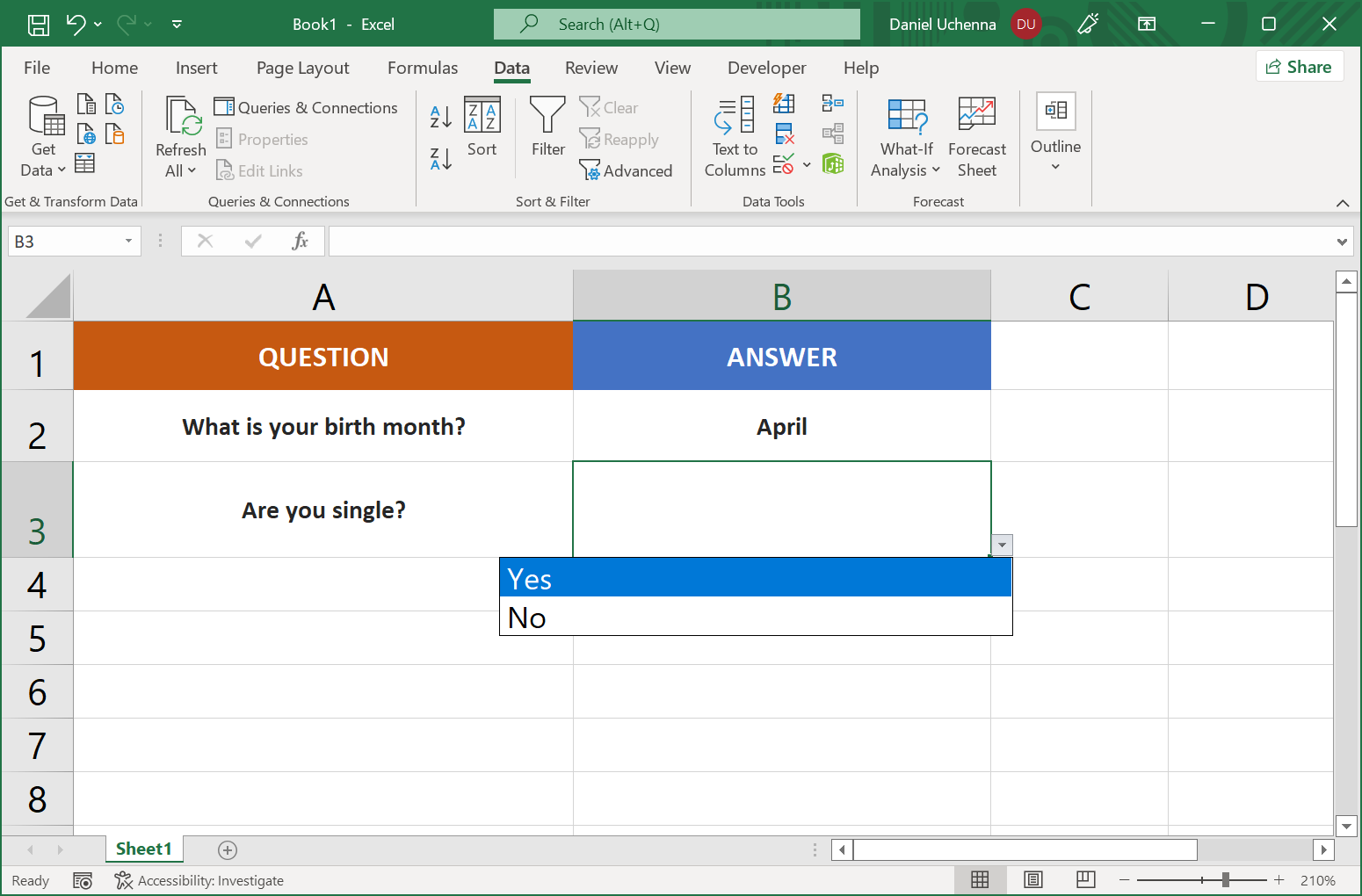Open the Consolidate tool
The width and height of the screenshot is (1362, 896).
pyautogui.click(x=833, y=103)
